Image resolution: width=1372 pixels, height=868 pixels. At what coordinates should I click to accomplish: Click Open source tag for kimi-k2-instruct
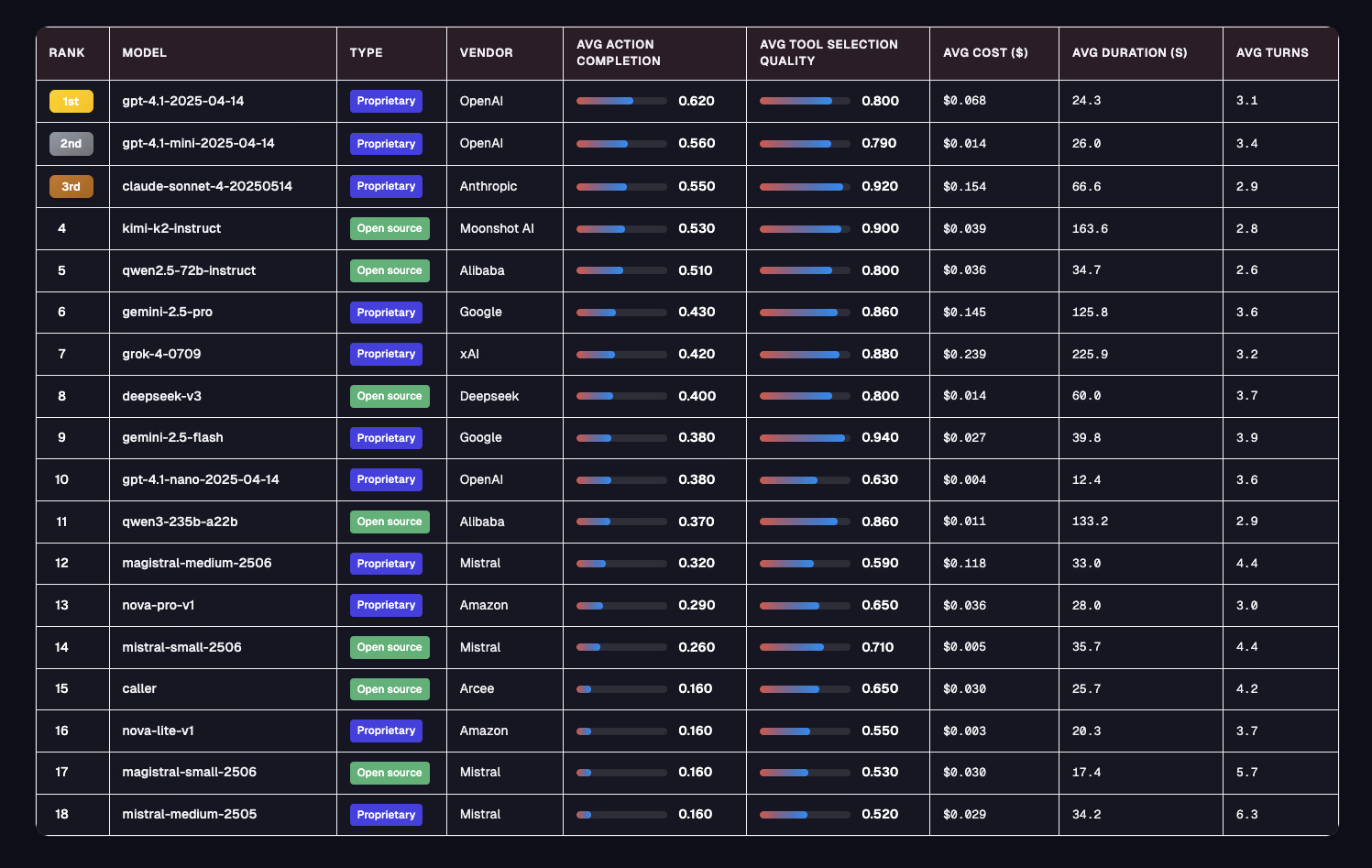390,228
